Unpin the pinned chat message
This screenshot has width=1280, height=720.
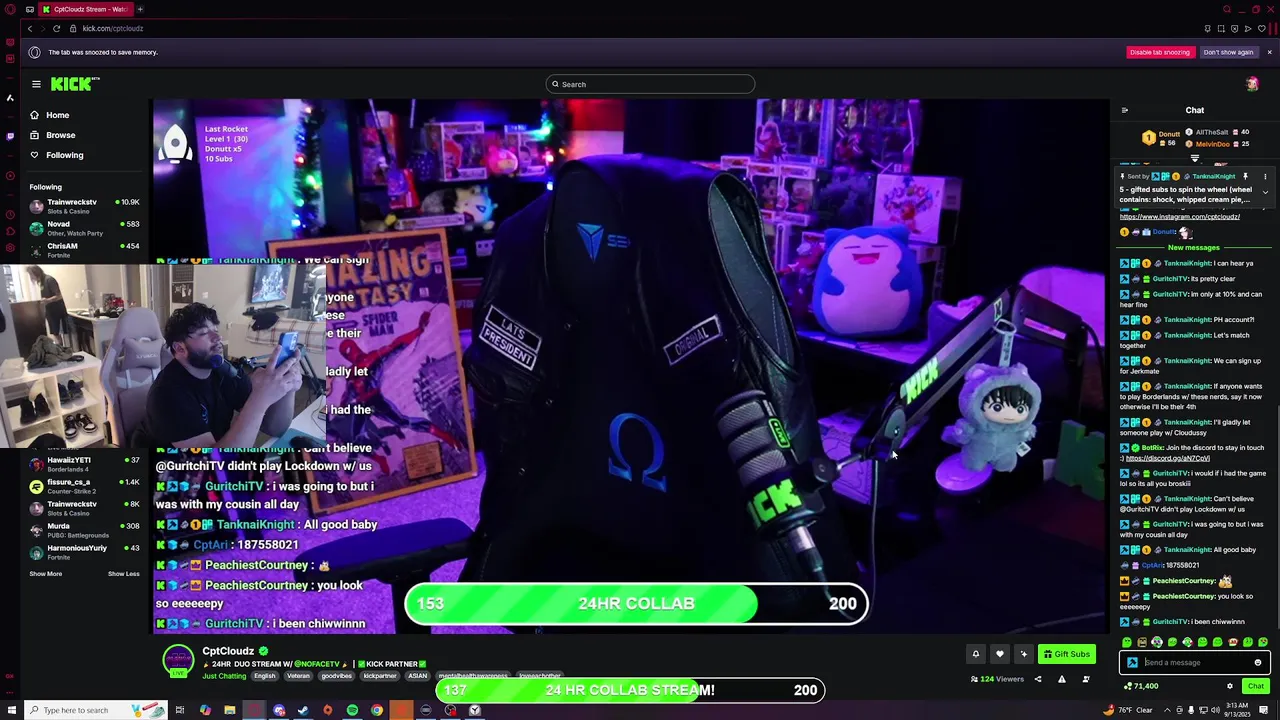(x=1245, y=176)
